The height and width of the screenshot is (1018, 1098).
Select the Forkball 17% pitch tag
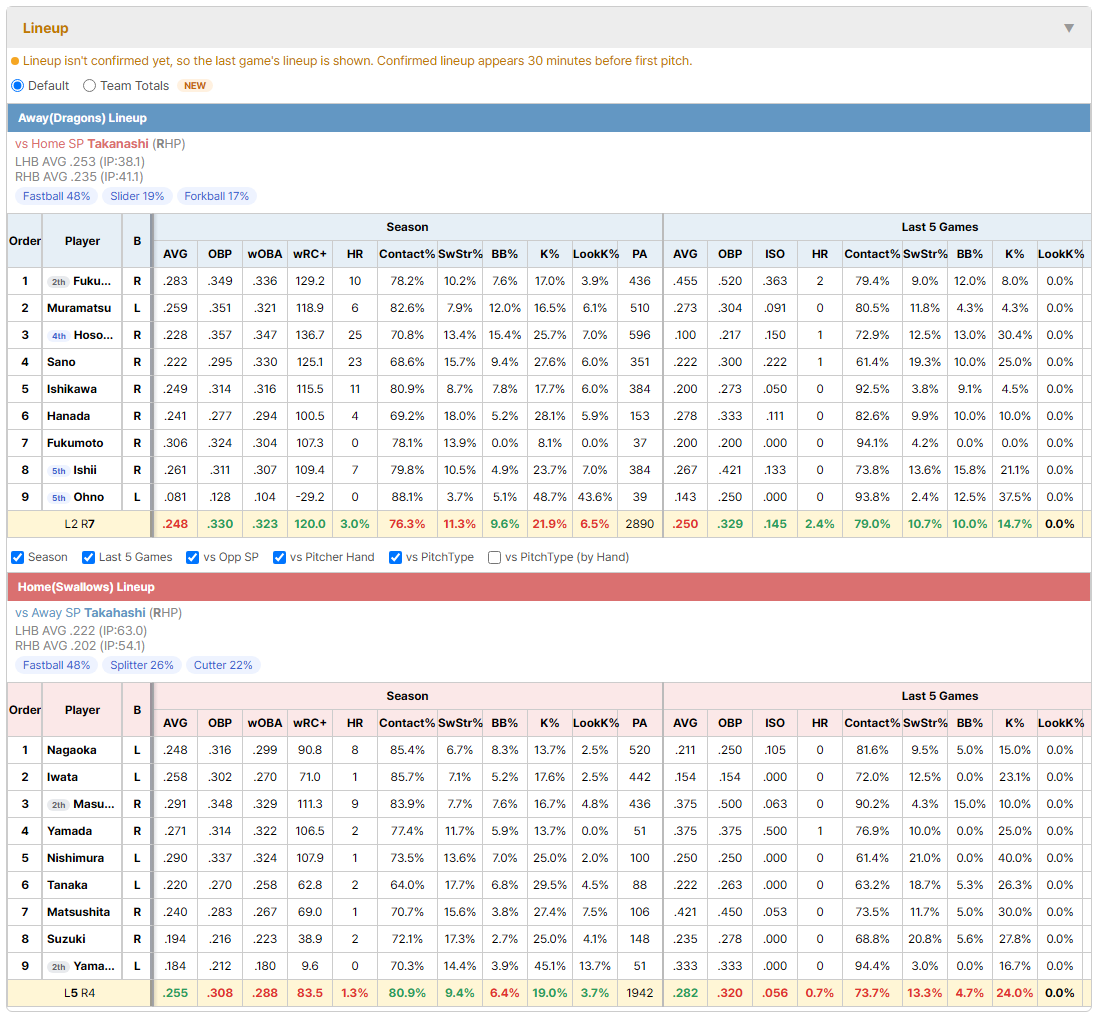point(216,196)
